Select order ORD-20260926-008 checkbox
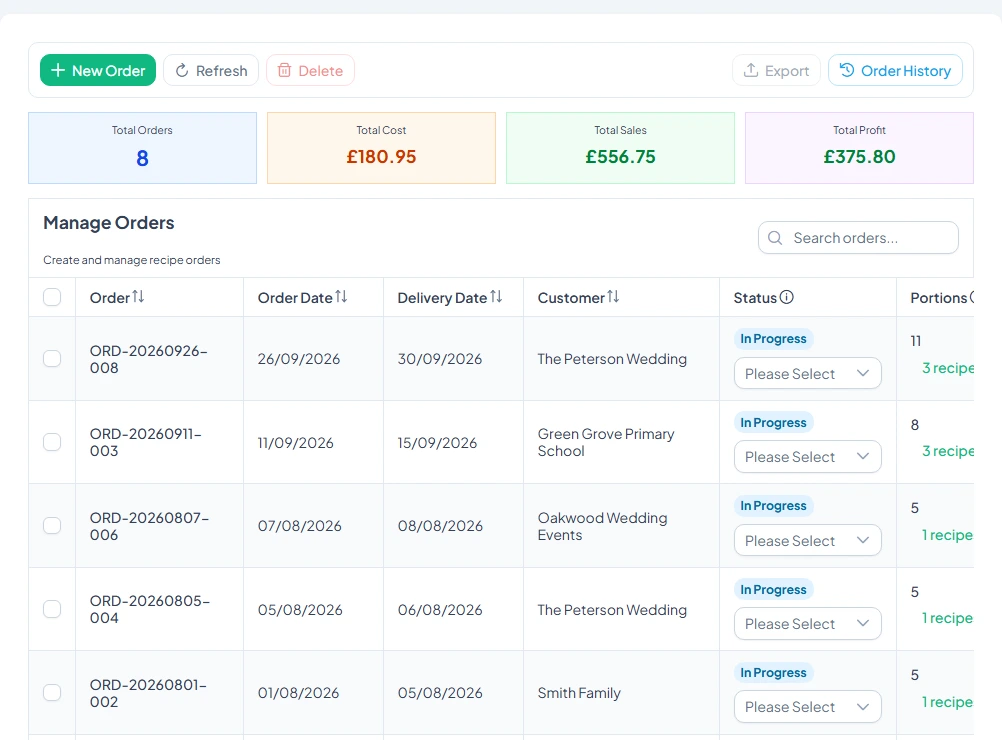The height and width of the screenshot is (740, 1002). point(52,358)
